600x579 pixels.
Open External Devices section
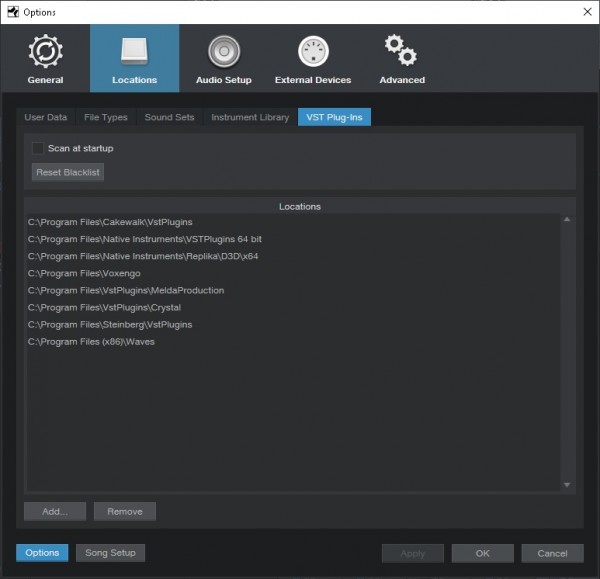point(313,58)
